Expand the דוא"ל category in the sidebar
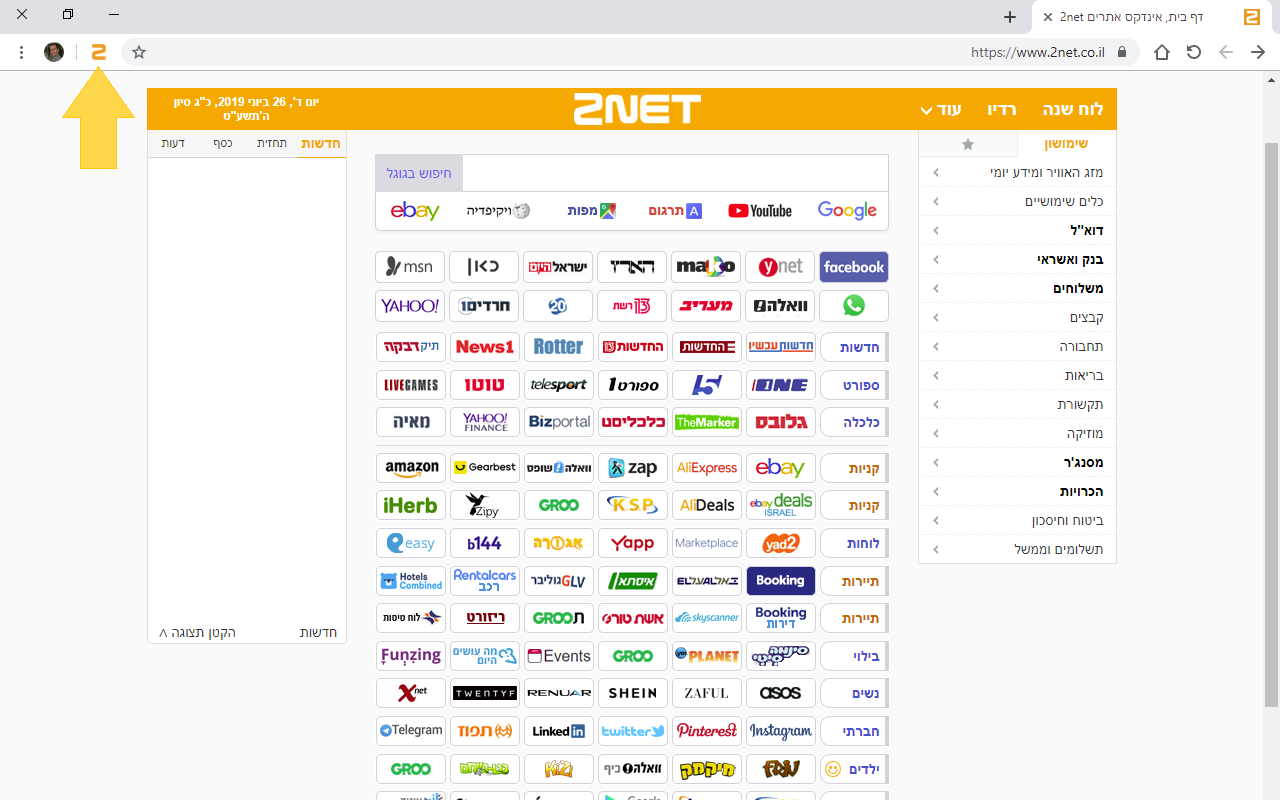The image size is (1280, 800). point(1078,230)
